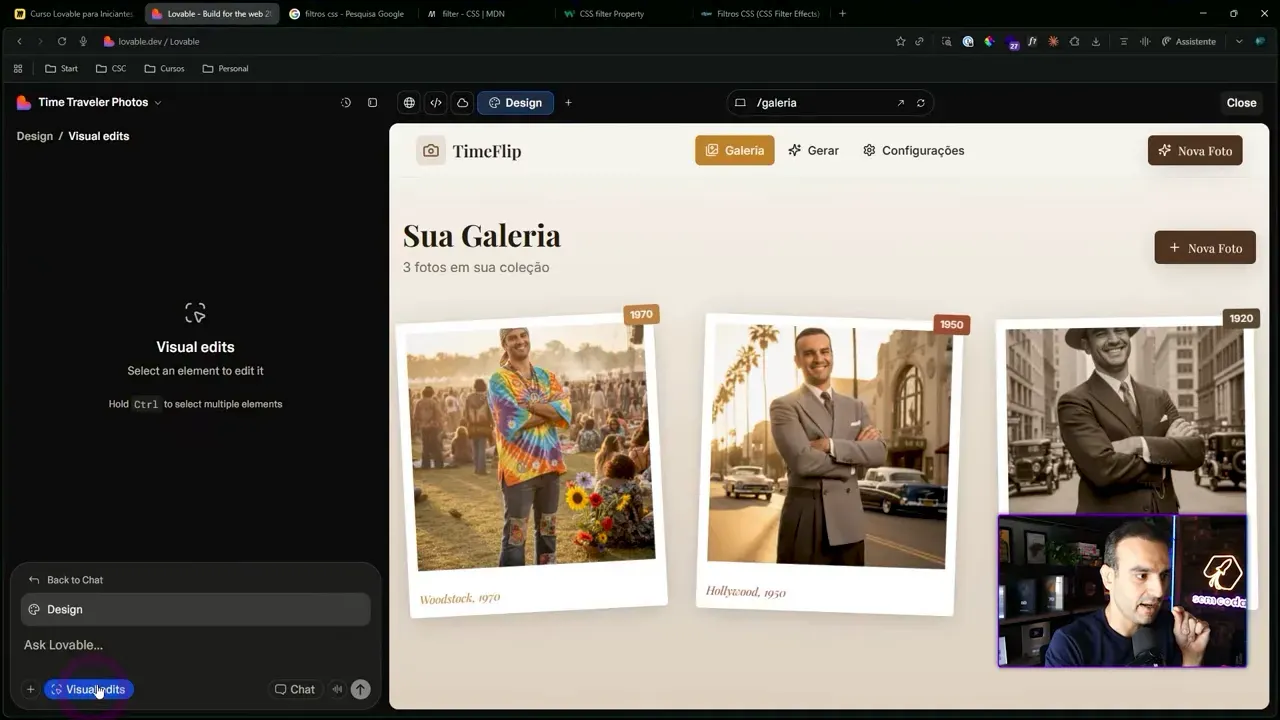The width and height of the screenshot is (1280, 720).
Task: Refresh the /galeria preview
Action: point(921,102)
